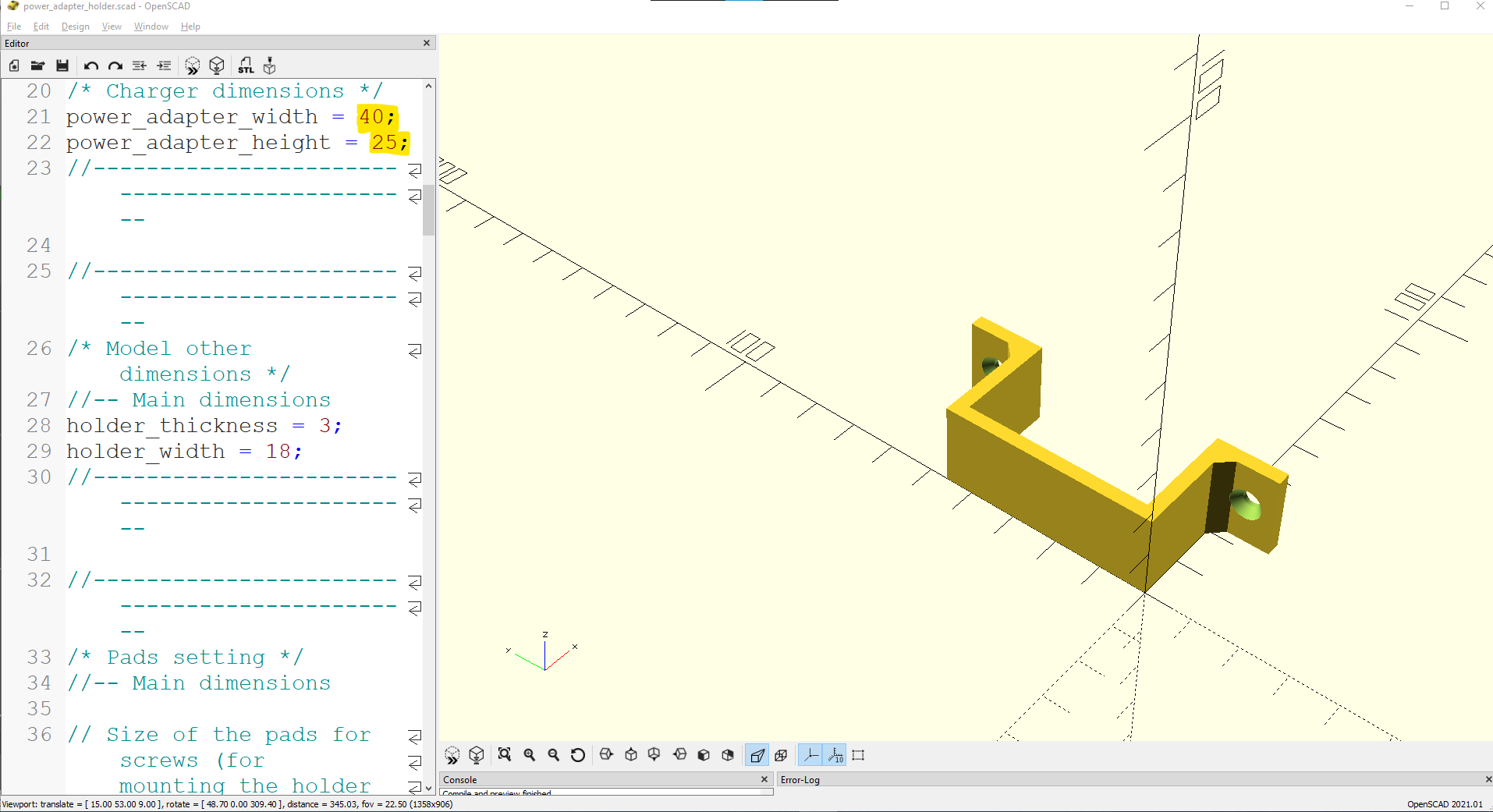Export the design as STL

click(x=246, y=66)
